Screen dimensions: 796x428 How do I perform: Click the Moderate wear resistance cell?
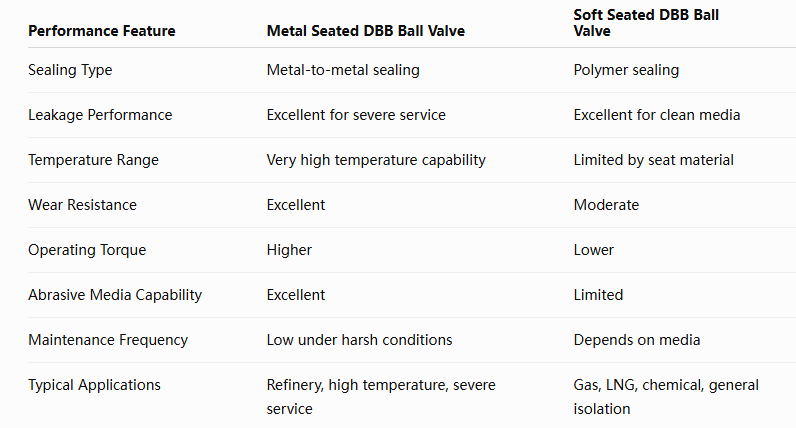point(606,205)
